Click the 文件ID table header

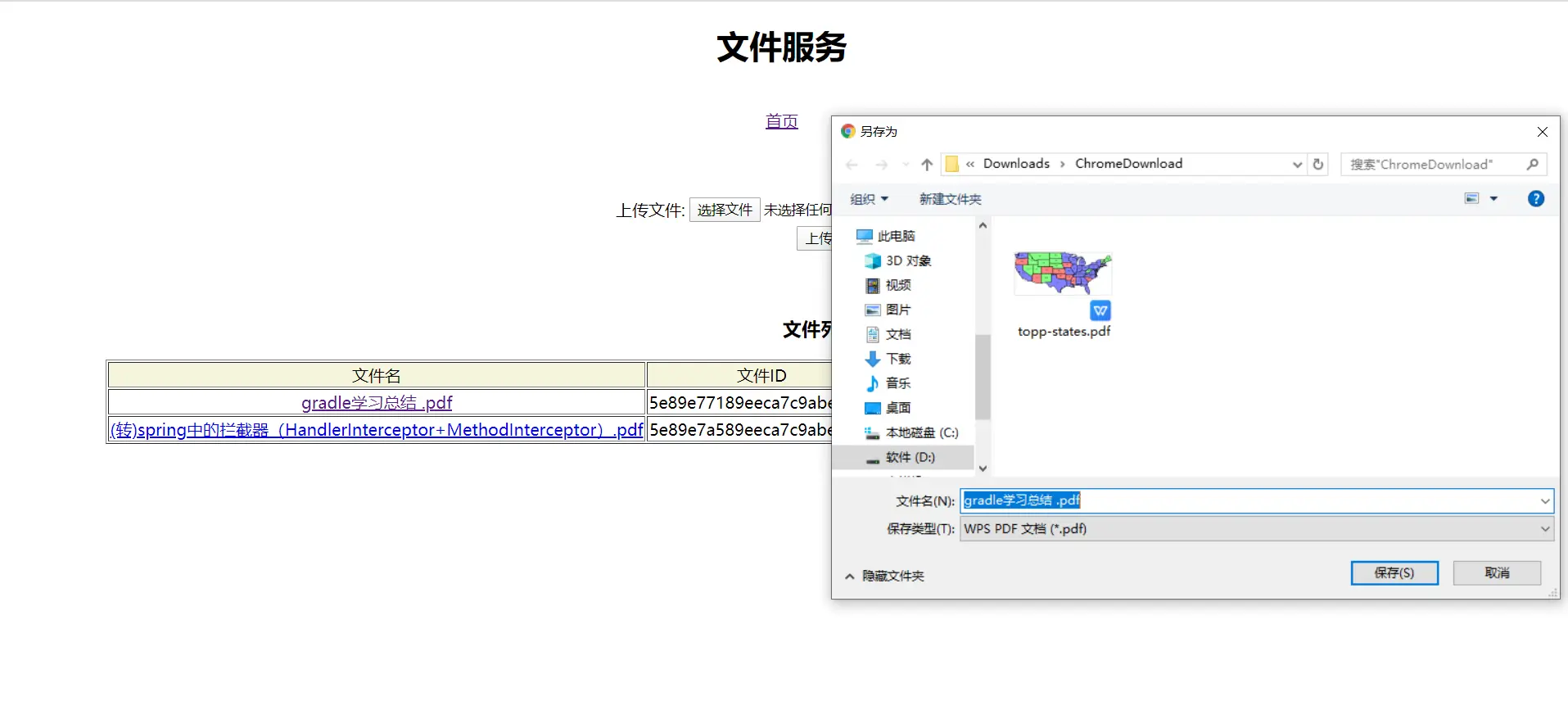click(x=761, y=375)
